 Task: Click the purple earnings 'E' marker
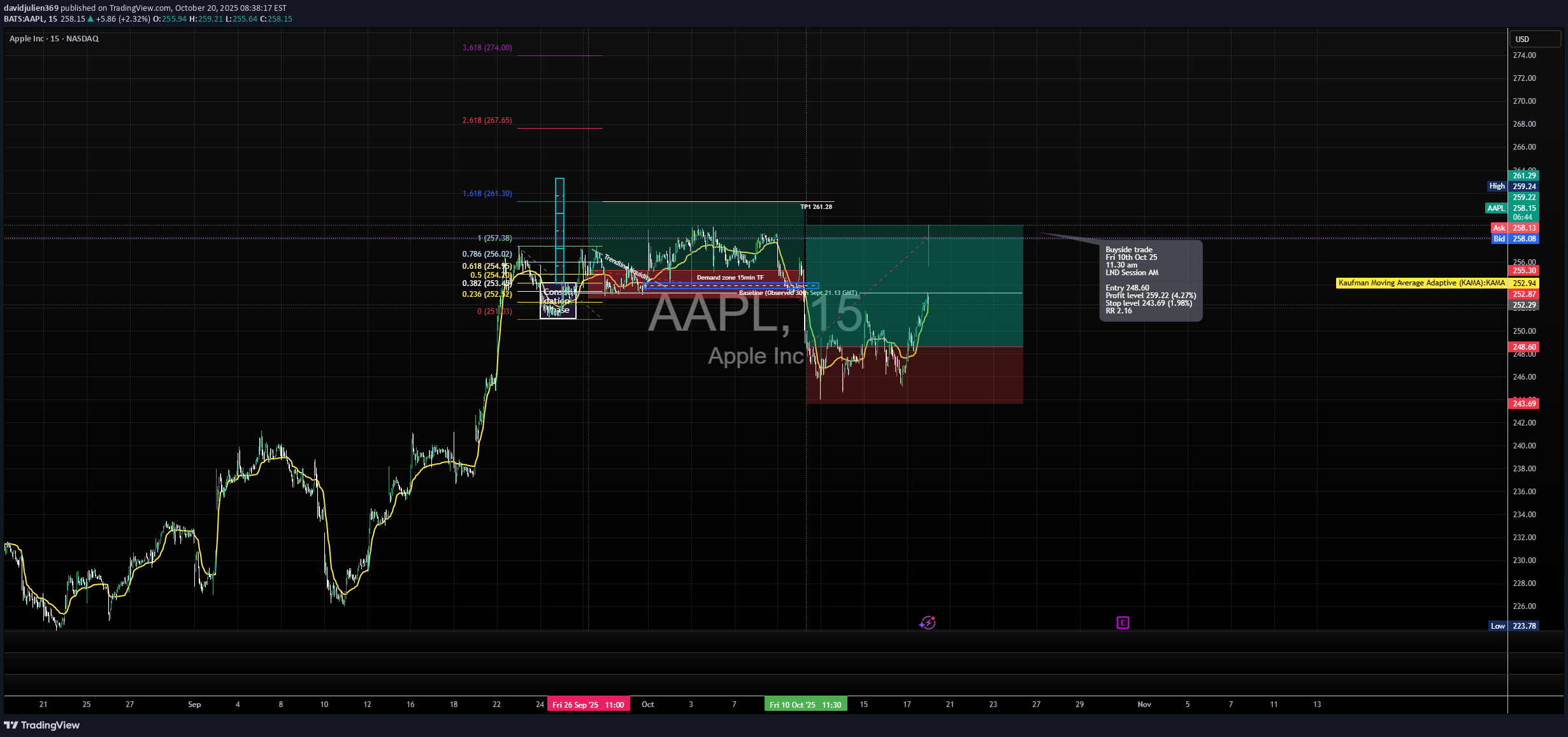point(1123,622)
